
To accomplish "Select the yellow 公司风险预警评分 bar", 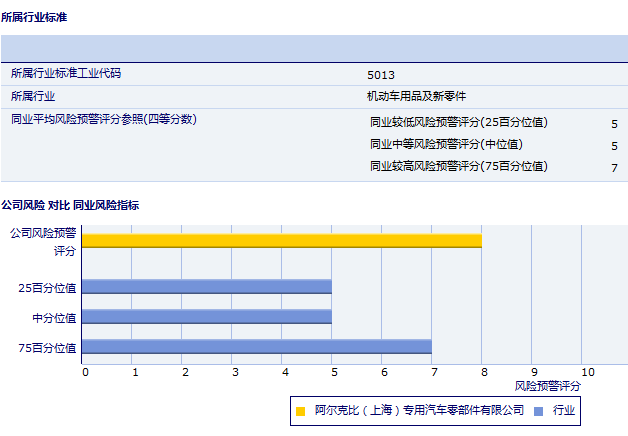I will click(x=282, y=241).
